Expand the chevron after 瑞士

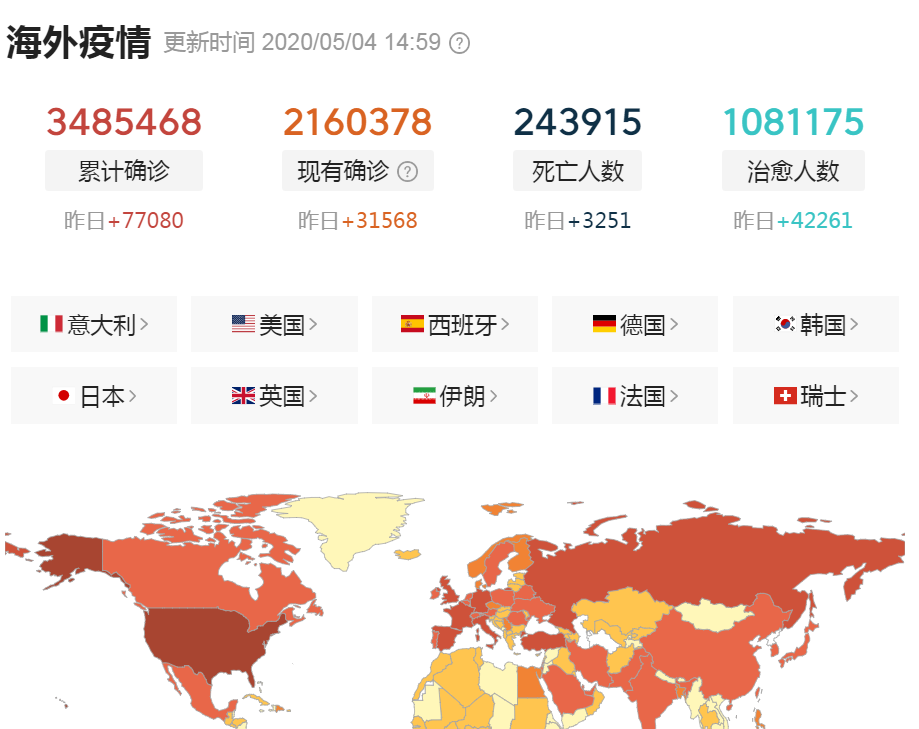pyautogui.click(x=853, y=397)
